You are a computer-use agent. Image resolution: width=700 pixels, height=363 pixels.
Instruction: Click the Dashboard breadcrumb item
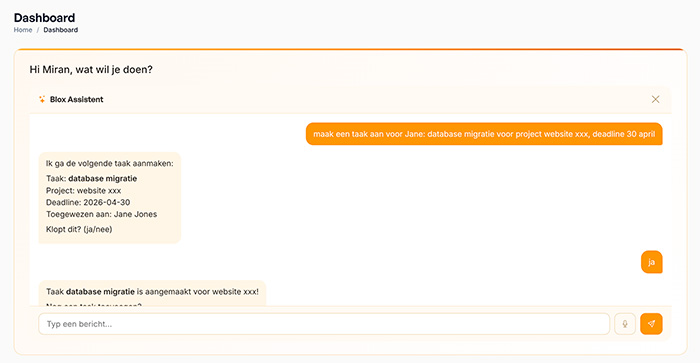point(61,30)
